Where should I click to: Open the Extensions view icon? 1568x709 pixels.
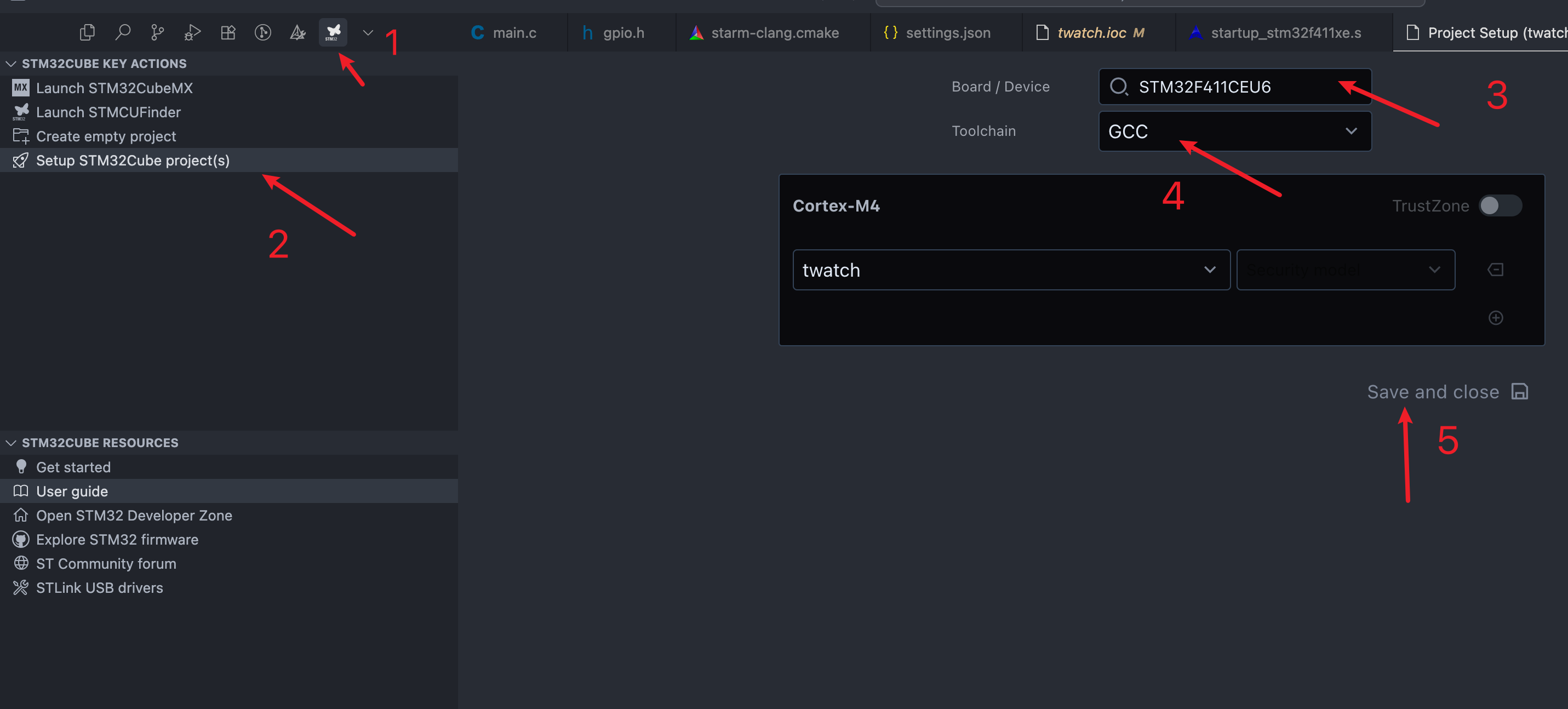click(228, 32)
